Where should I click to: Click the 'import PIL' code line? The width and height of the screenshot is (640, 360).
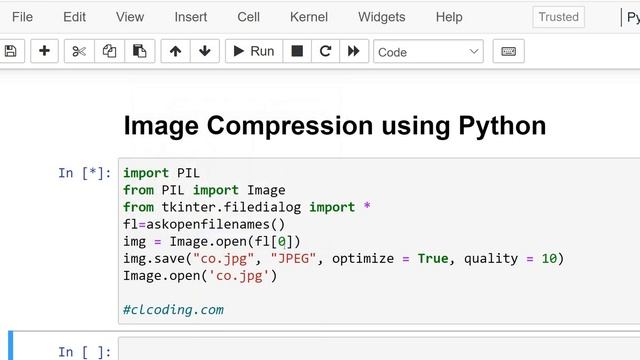[161, 173]
